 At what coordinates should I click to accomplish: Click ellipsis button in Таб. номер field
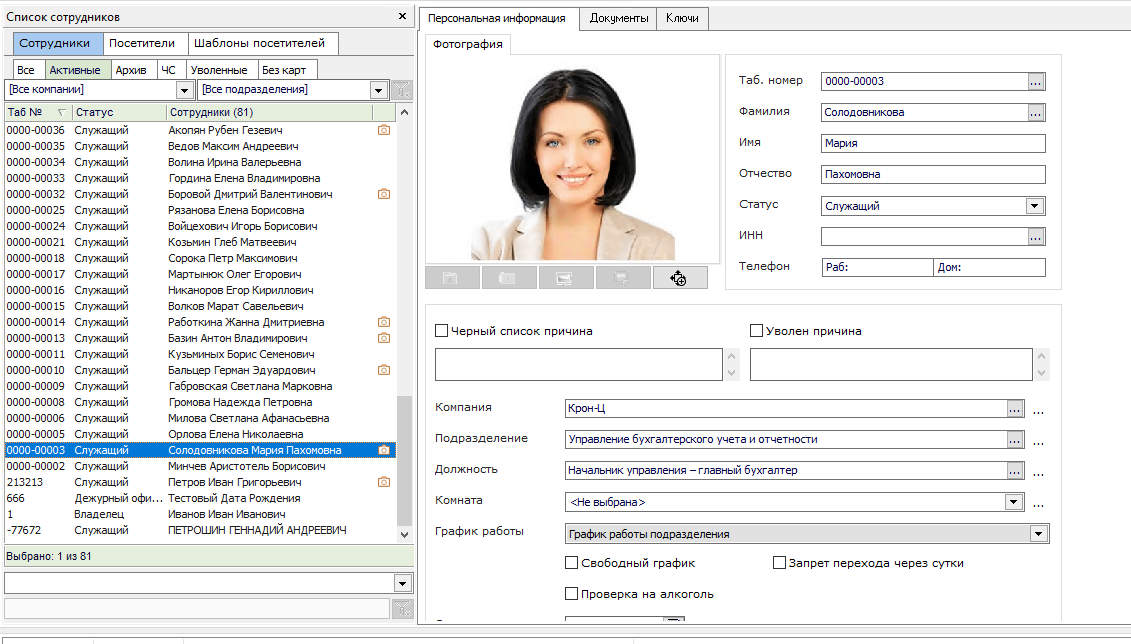coord(1036,81)
